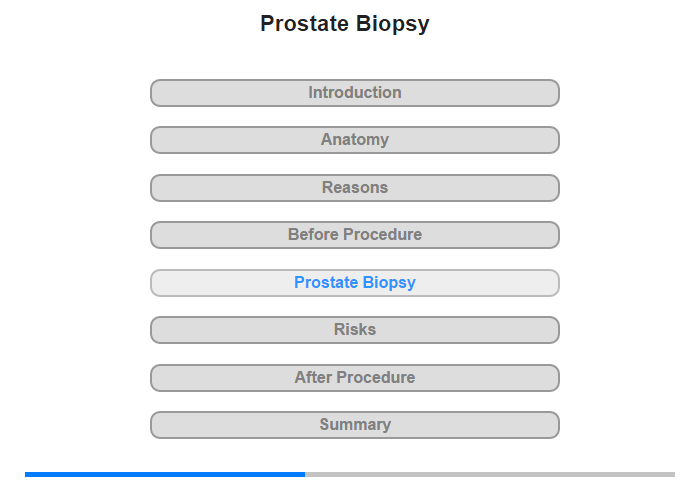Choose Before Procedure from the topic list

point(354,235)
